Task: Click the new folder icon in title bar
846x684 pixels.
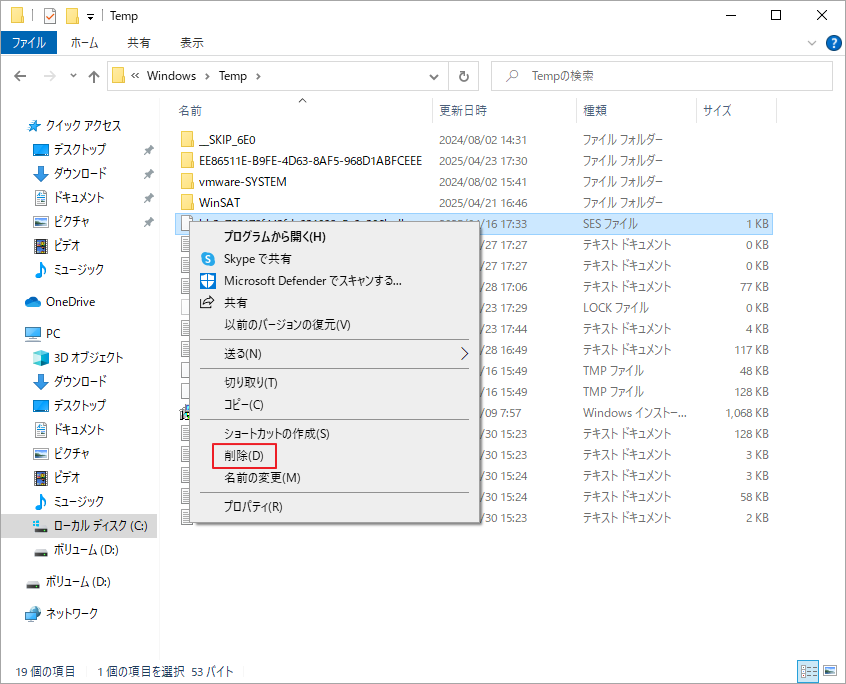Action: (72, 16)
